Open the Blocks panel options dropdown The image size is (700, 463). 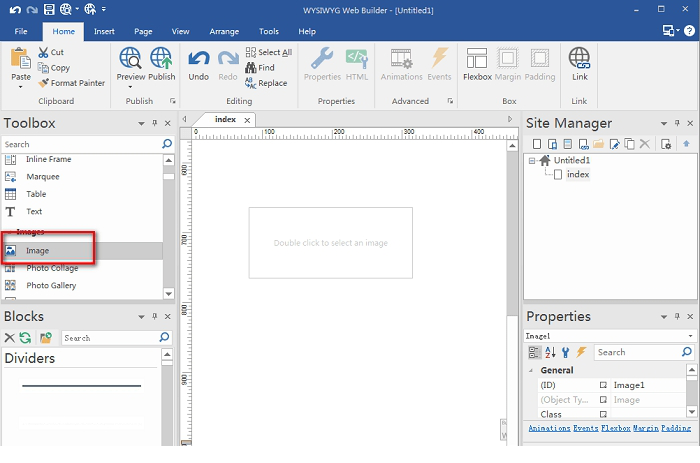[141, 317]
